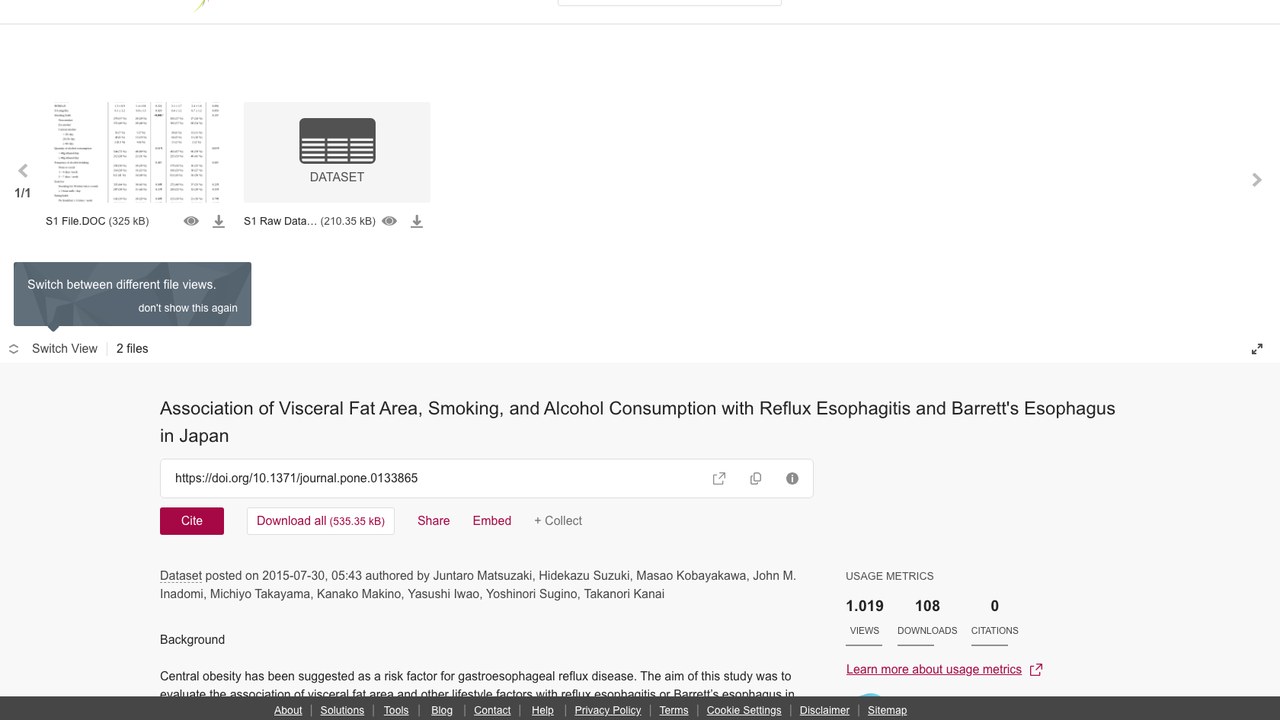This screenshot has height=720, width=1280.
Task: Open the About footer link
Action: coord(288,710)
